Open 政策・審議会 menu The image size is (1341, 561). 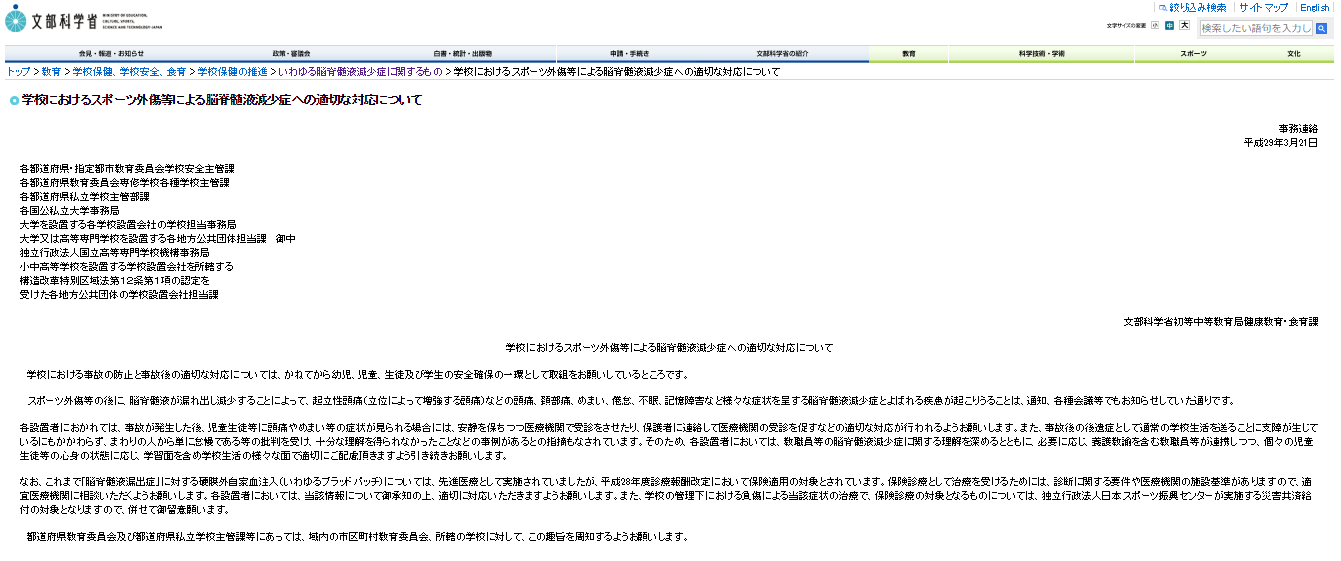291,54
